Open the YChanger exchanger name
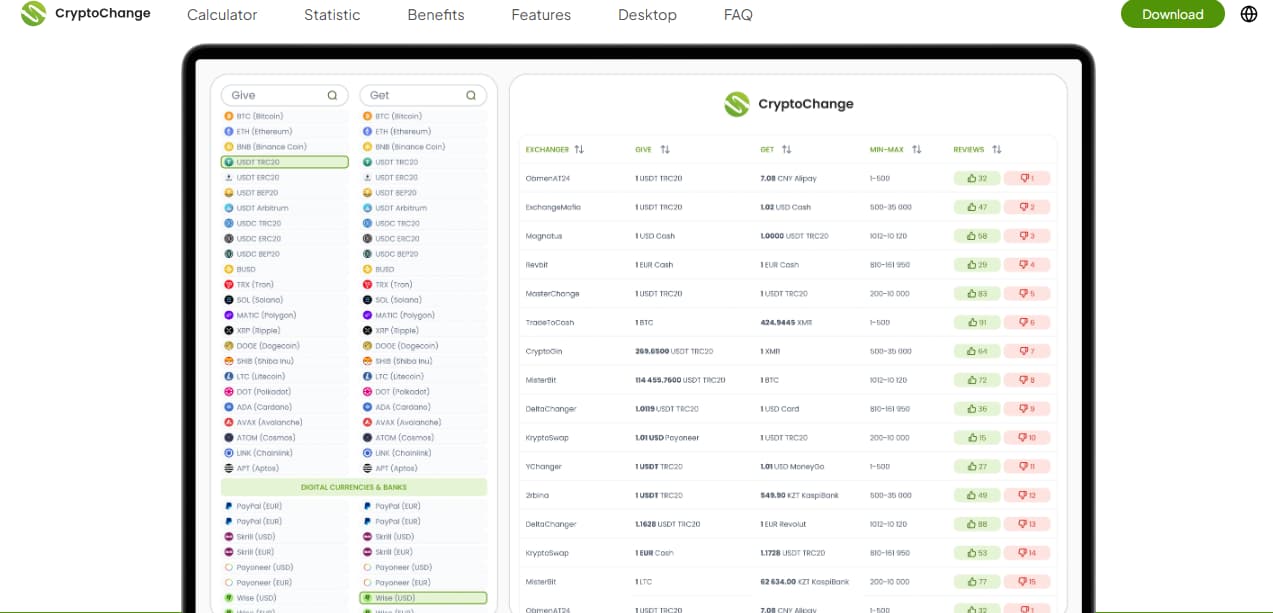 (545, 467)
